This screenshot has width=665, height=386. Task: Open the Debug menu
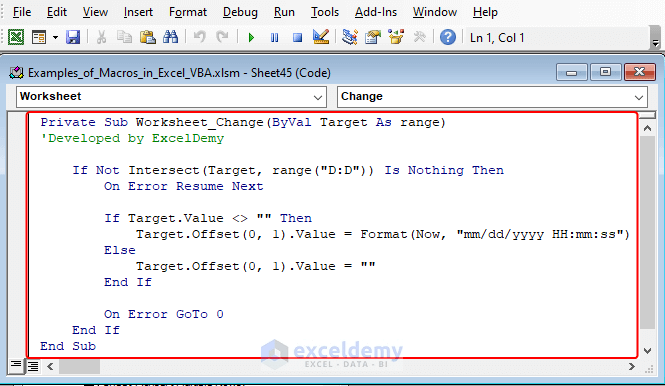tap(240, 12)
